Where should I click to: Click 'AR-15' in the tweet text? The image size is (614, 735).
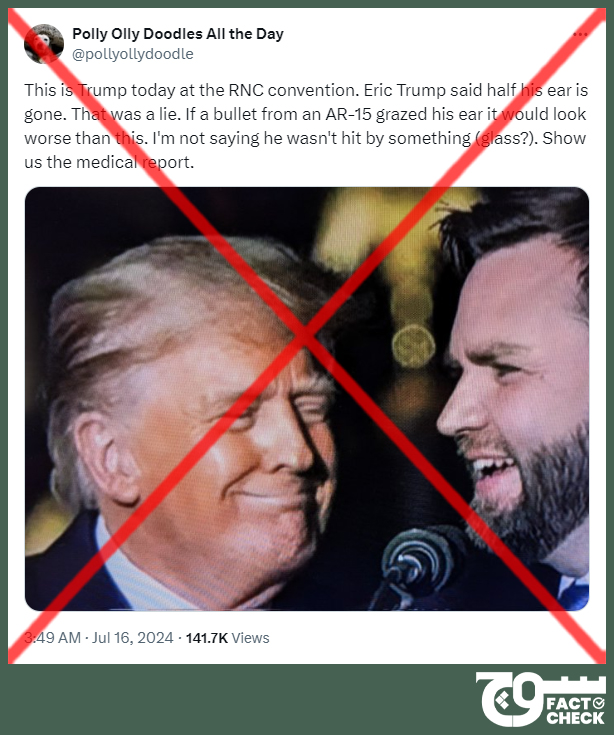348,114
